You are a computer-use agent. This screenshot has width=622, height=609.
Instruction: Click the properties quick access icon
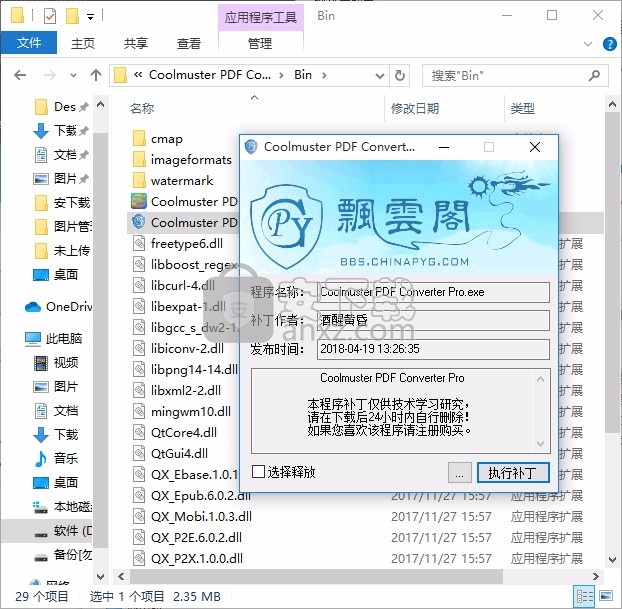(x=50, y=16)
